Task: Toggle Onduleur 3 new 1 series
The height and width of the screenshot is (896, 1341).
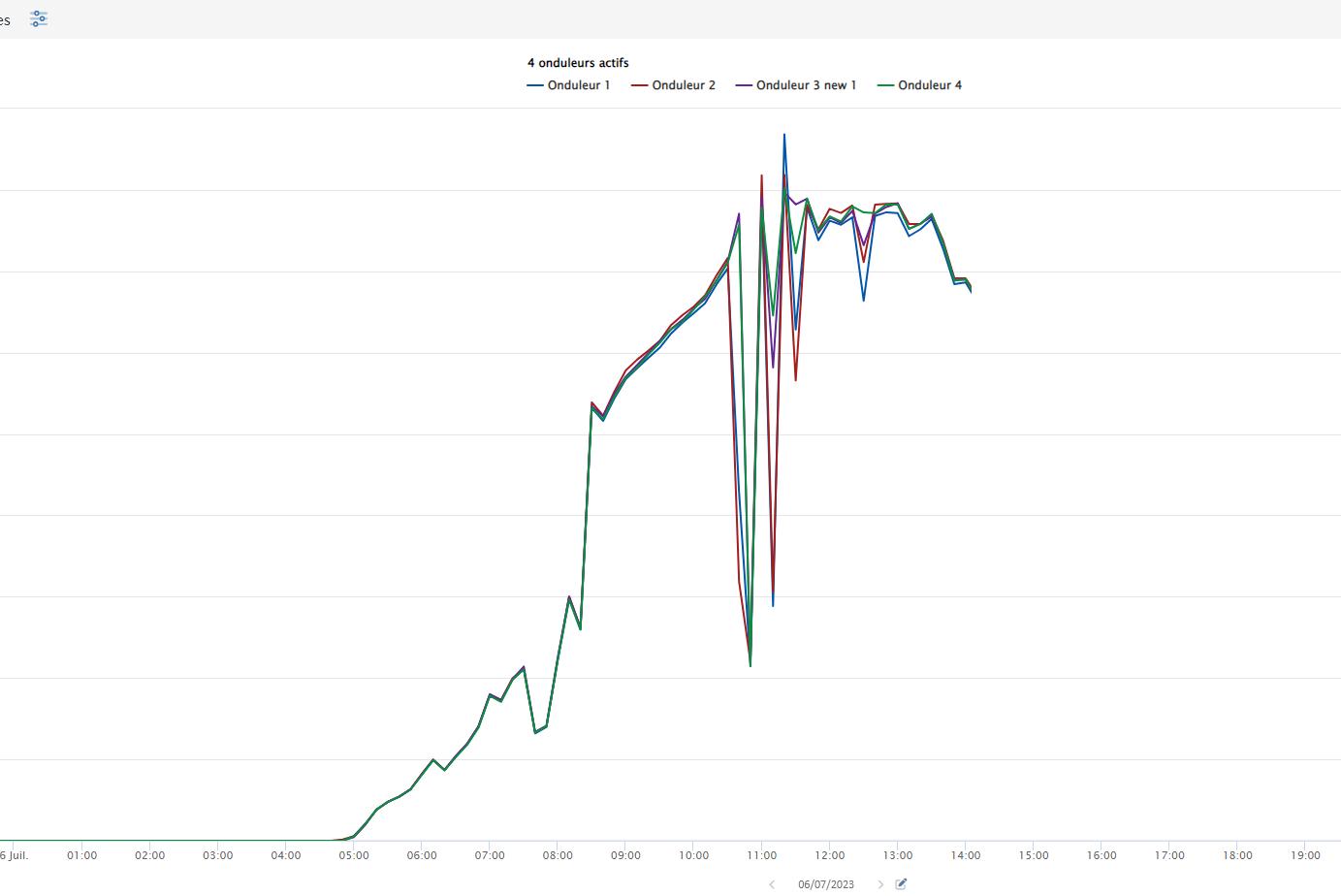Action: 796,85
